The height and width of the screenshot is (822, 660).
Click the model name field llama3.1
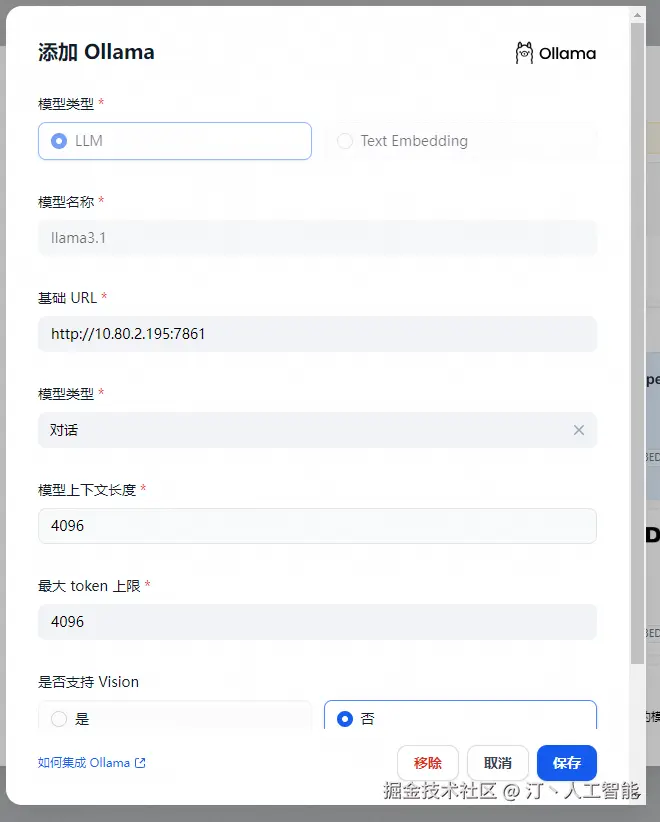click(x=317, y=238)
